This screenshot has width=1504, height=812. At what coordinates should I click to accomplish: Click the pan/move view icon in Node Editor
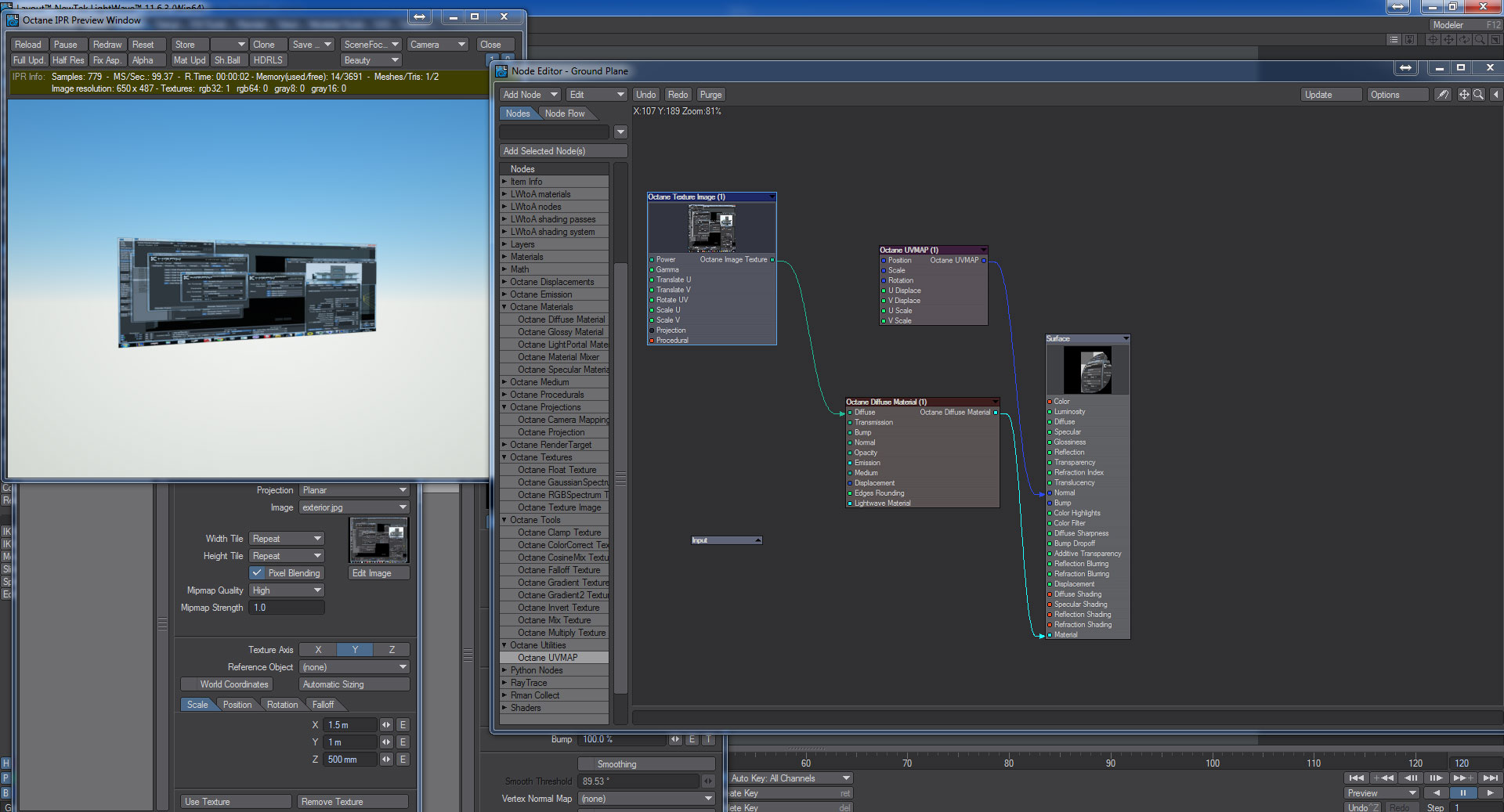[x=1463, y=95]
